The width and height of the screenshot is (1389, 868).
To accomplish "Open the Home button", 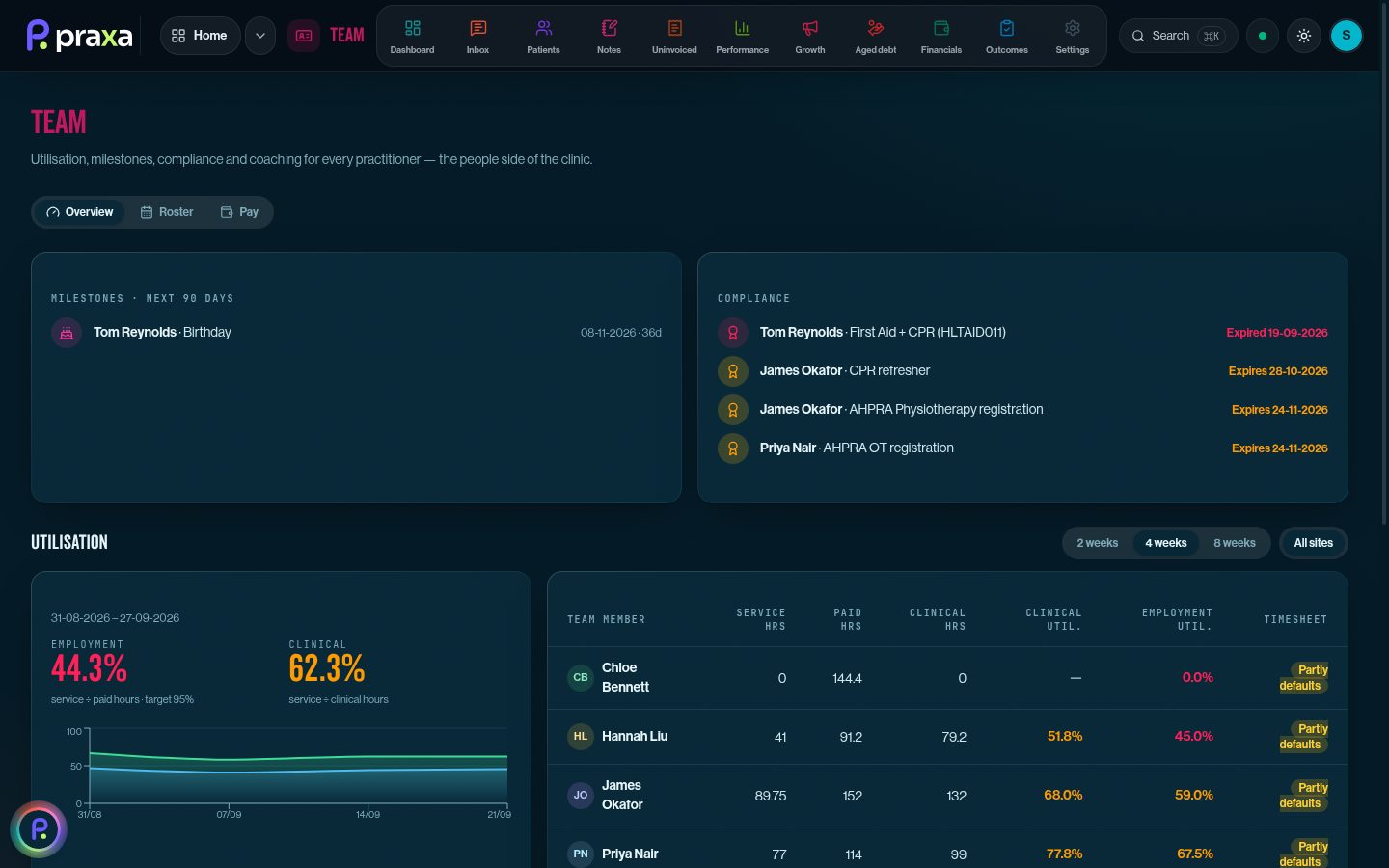I will tap(200, 36).
